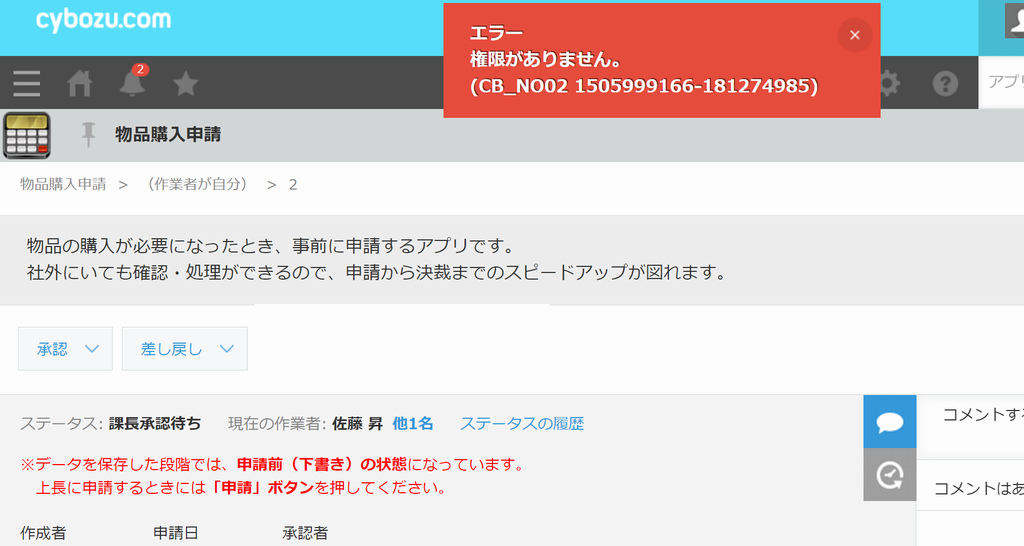Screen dimensions: 1024x546
Task: Open the help question mark icon
Action: [945, 84]
